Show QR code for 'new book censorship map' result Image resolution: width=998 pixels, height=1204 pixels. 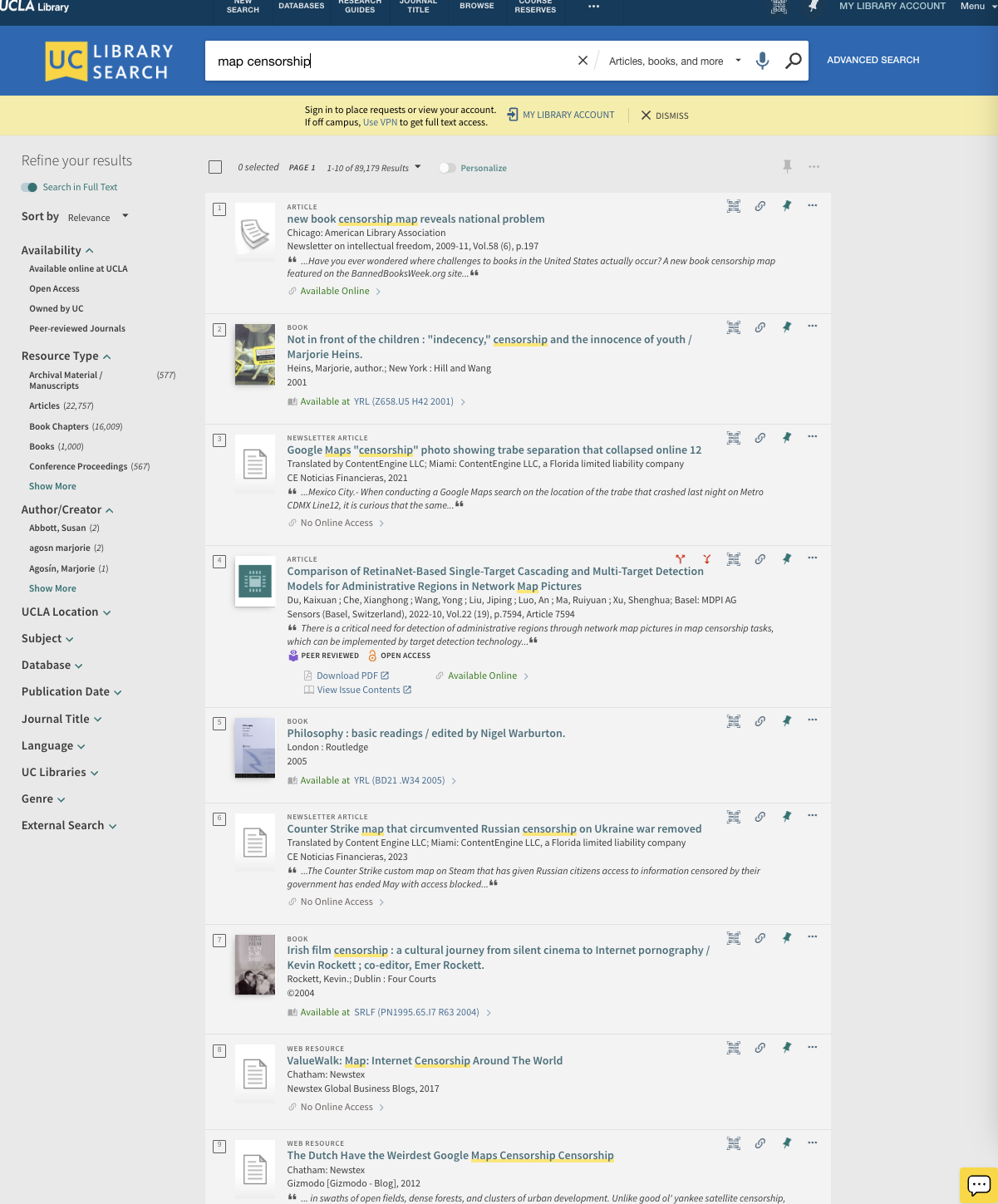(733, 206)
